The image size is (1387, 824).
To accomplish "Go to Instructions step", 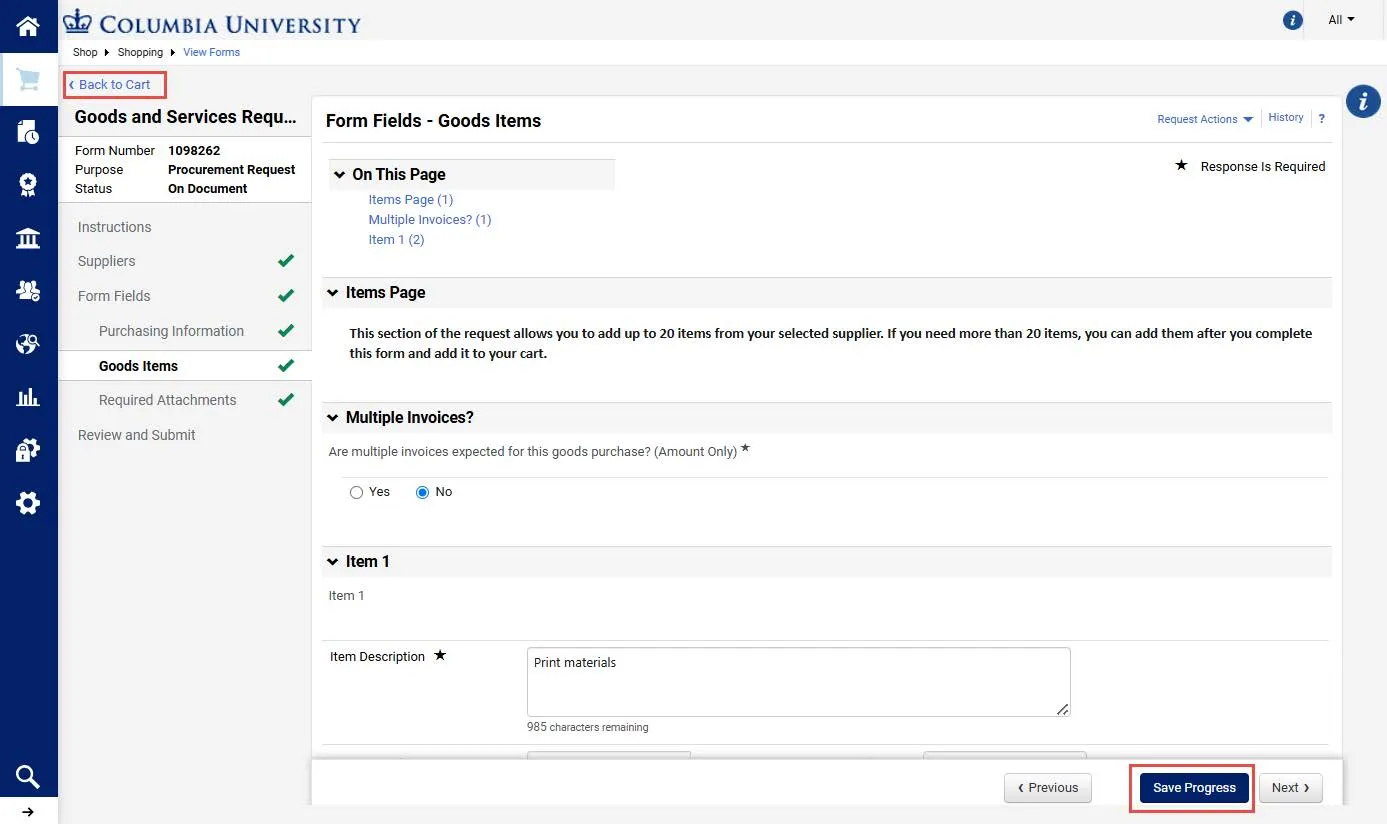I will (115, 227).
